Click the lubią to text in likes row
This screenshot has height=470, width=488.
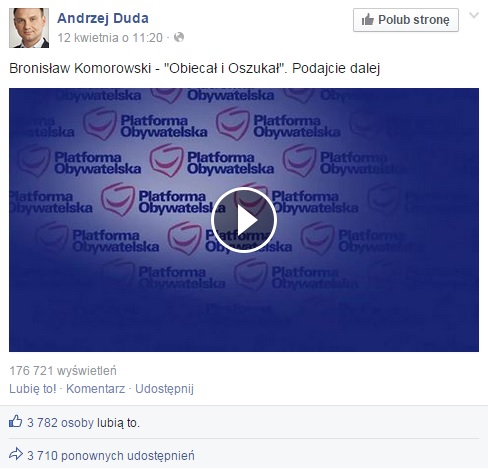click(118, 423)
